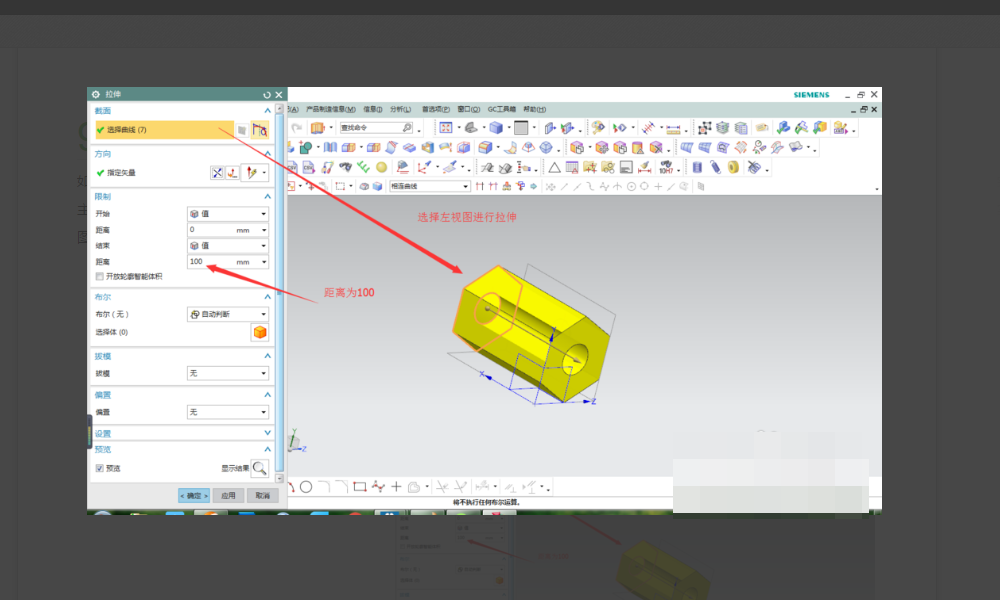Open the GC工具箱 menu
This screenshot has height=600, width=1000.
tap(500, 109)
